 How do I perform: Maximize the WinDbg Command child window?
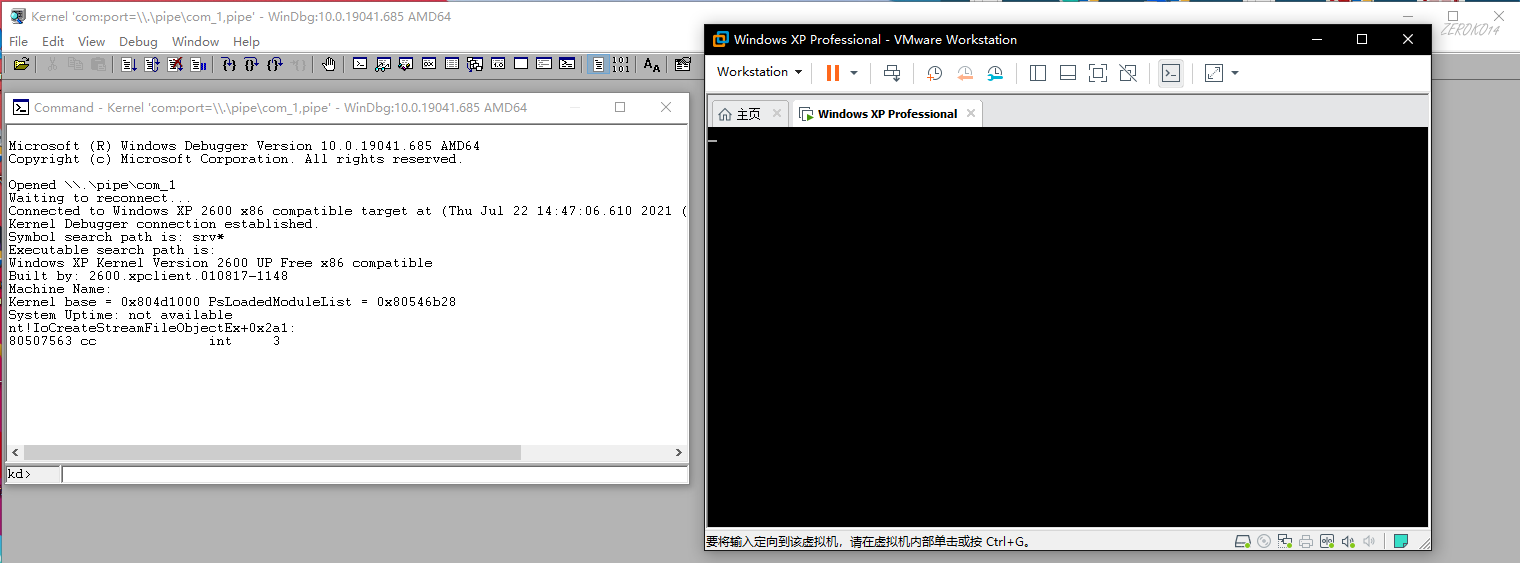pyautogui.click(x=620, y=107)
